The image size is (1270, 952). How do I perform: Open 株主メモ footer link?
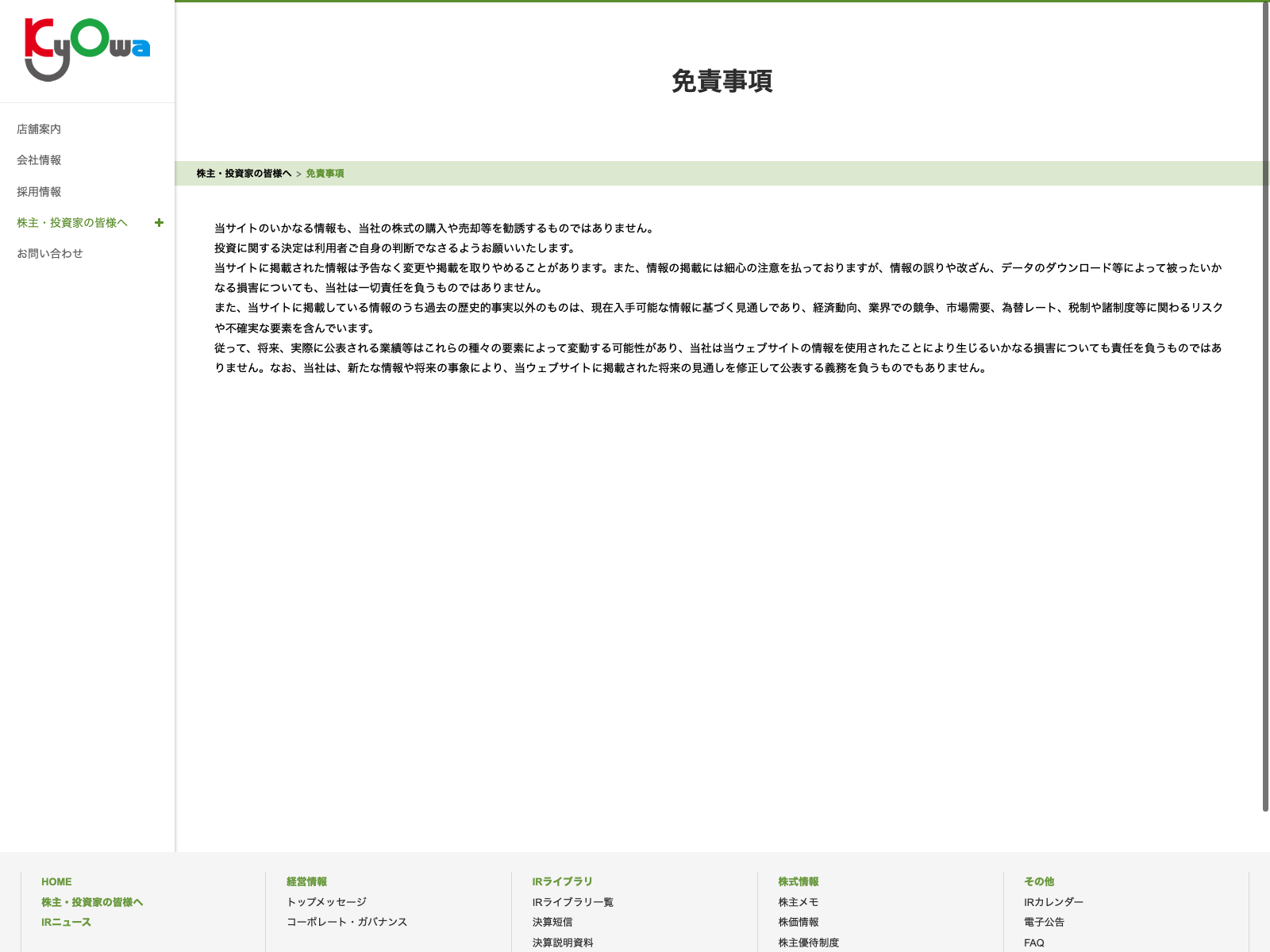pyautogui.click(x=798, y=902)
